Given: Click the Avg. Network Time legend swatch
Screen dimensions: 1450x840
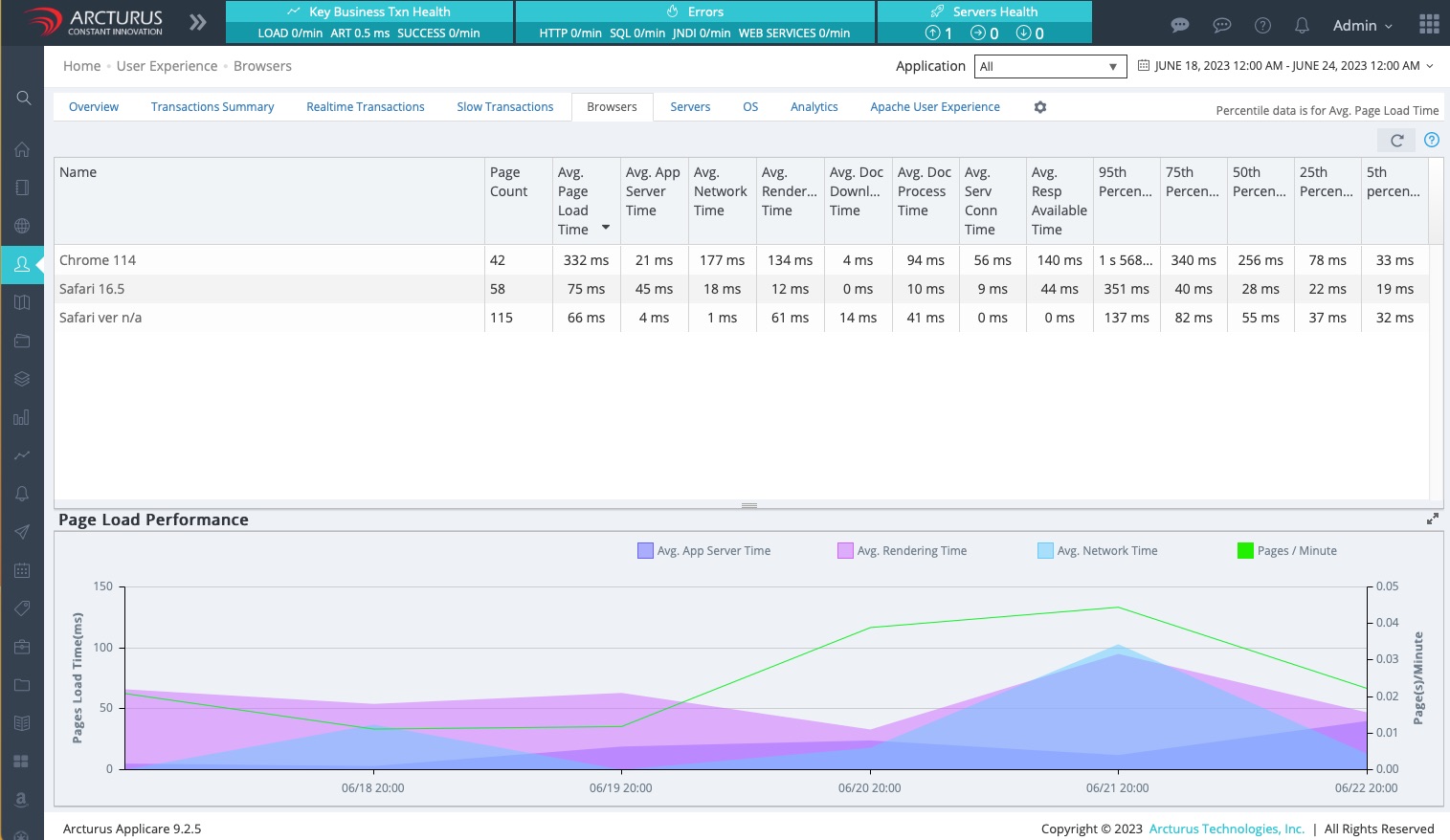Looking at the screenshot, I should coord(1045,551).
